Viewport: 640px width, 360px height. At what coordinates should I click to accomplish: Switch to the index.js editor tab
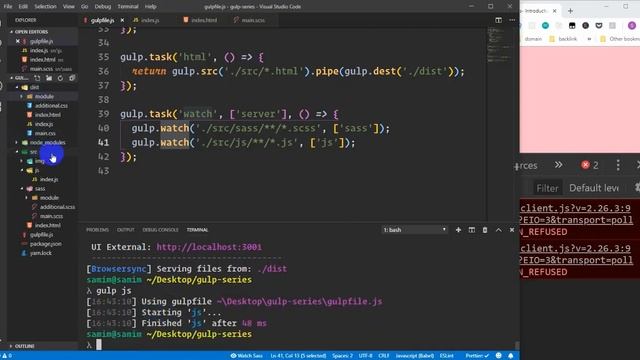tap(150, 20)
